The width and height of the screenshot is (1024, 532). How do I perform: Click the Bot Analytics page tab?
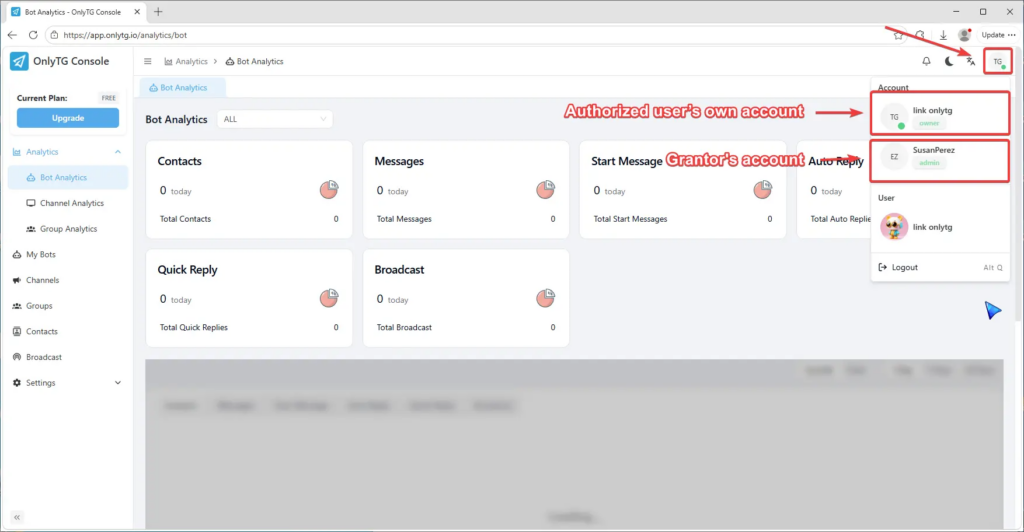[x=183, y=88]
